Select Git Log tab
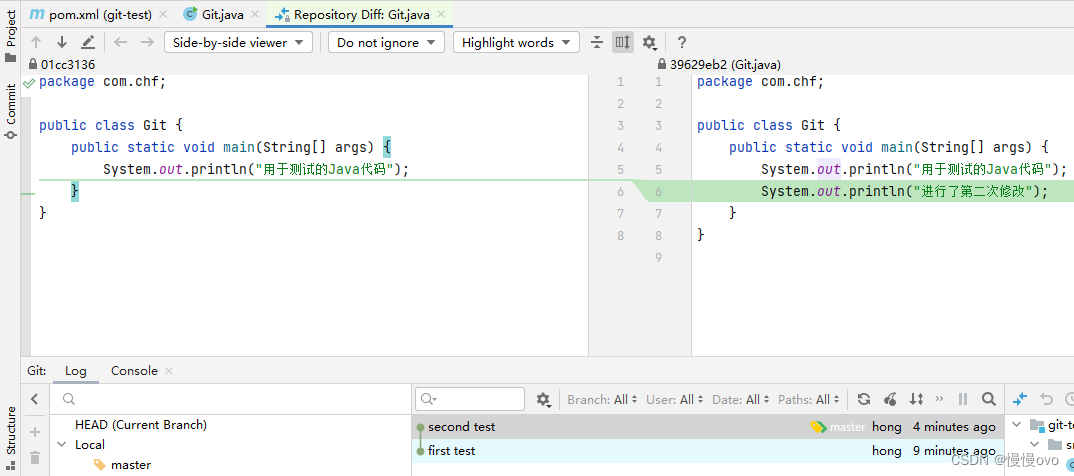Image resolution: width=1074 pixels, height=476 pixels. coord(75,371)
